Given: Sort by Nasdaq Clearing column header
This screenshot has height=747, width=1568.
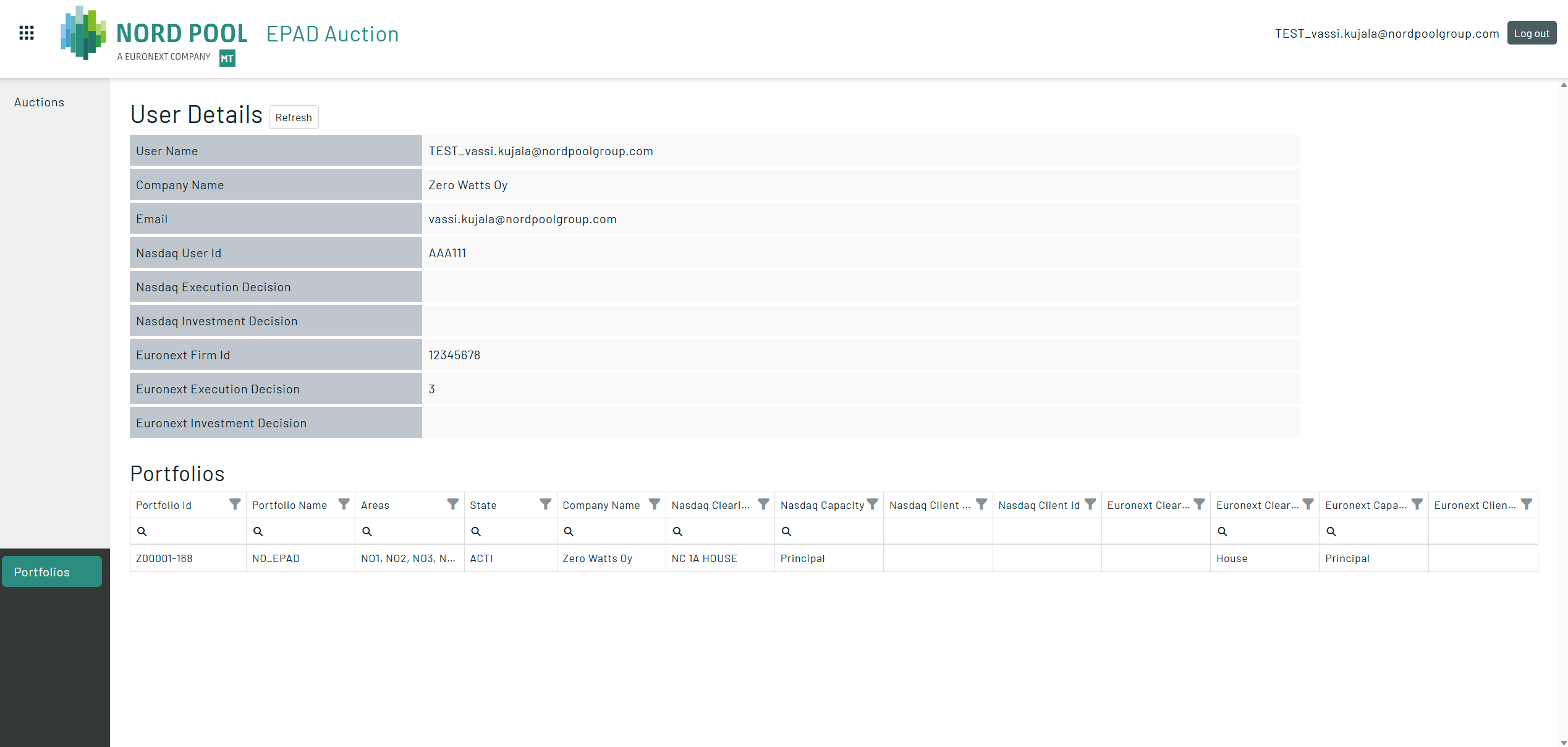Looking at the screenshot, I should coord(711,505).
